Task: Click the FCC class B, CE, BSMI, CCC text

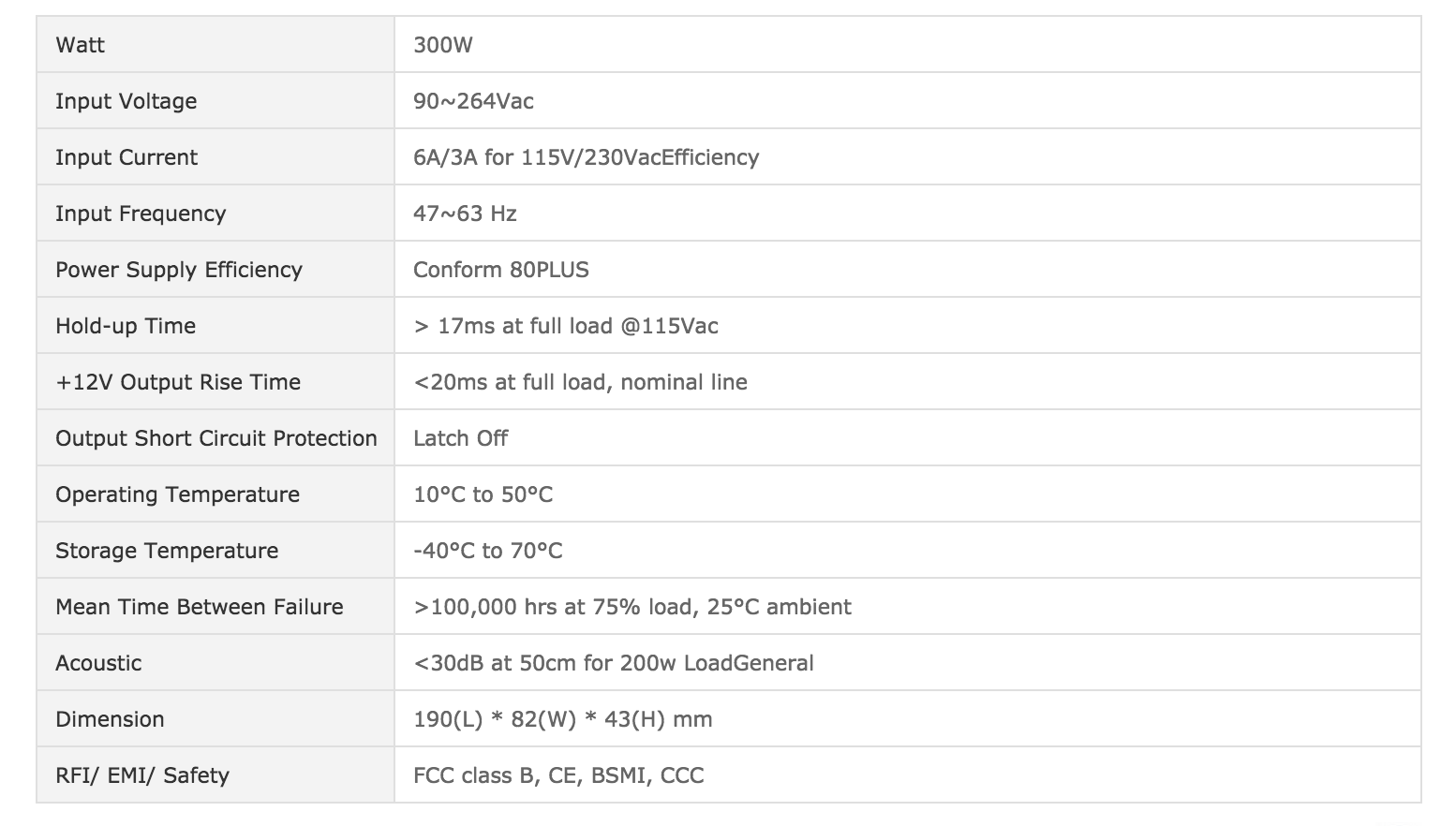Action: [558, 775]
